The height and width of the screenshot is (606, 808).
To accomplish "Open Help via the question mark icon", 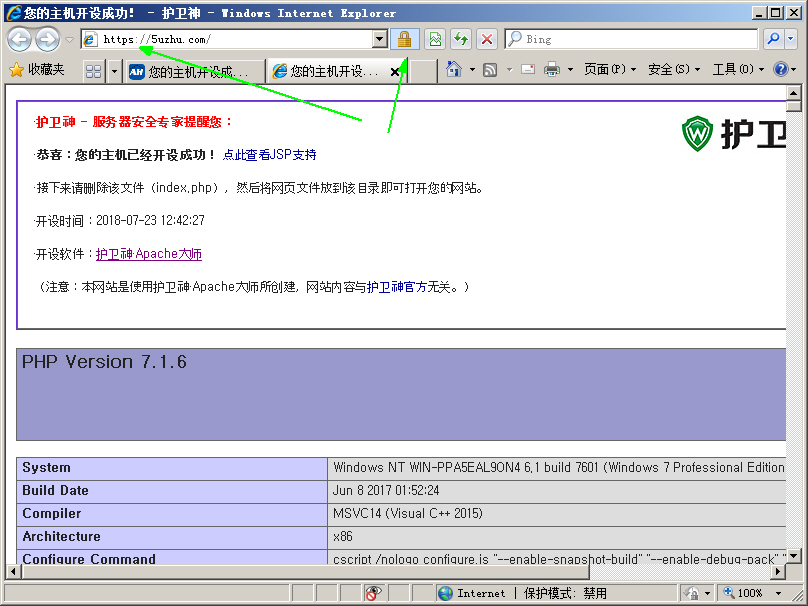I will (x=780, y=69).
